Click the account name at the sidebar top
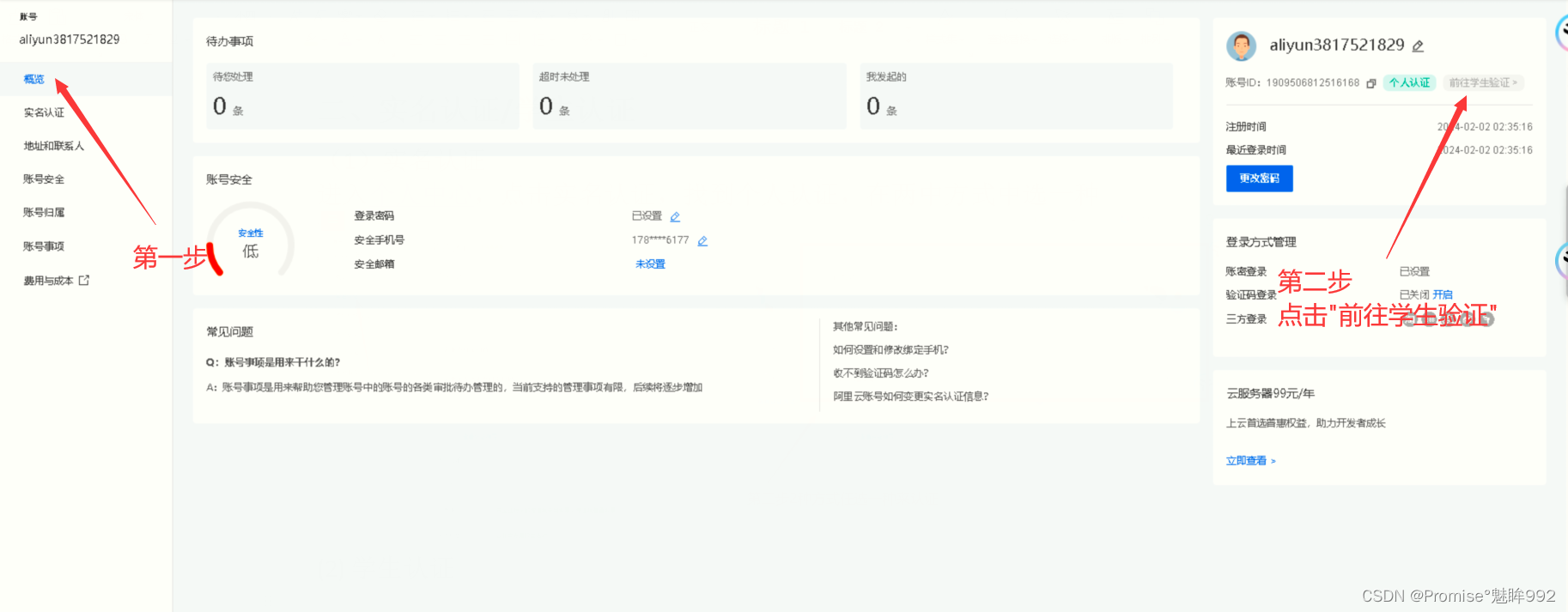1568x612 pixels. coord(70,39)
